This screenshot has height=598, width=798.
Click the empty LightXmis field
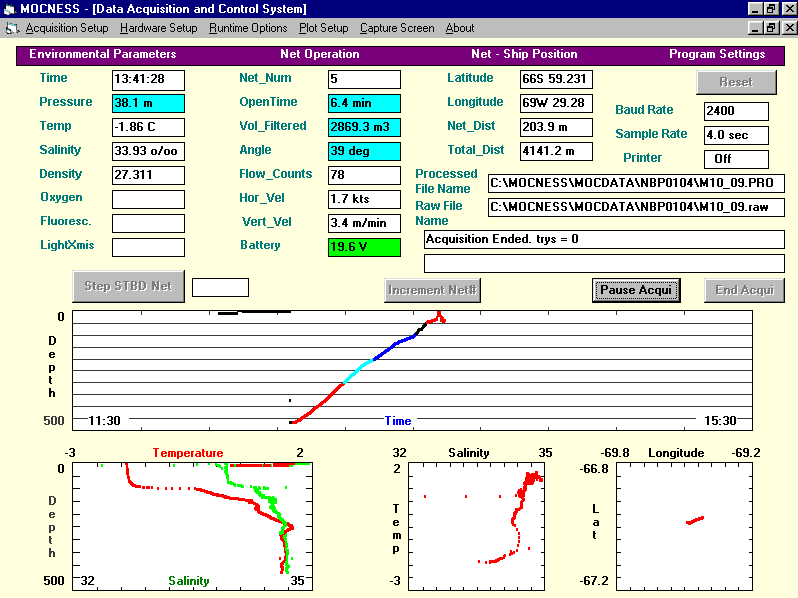click(x=148, y=247)
